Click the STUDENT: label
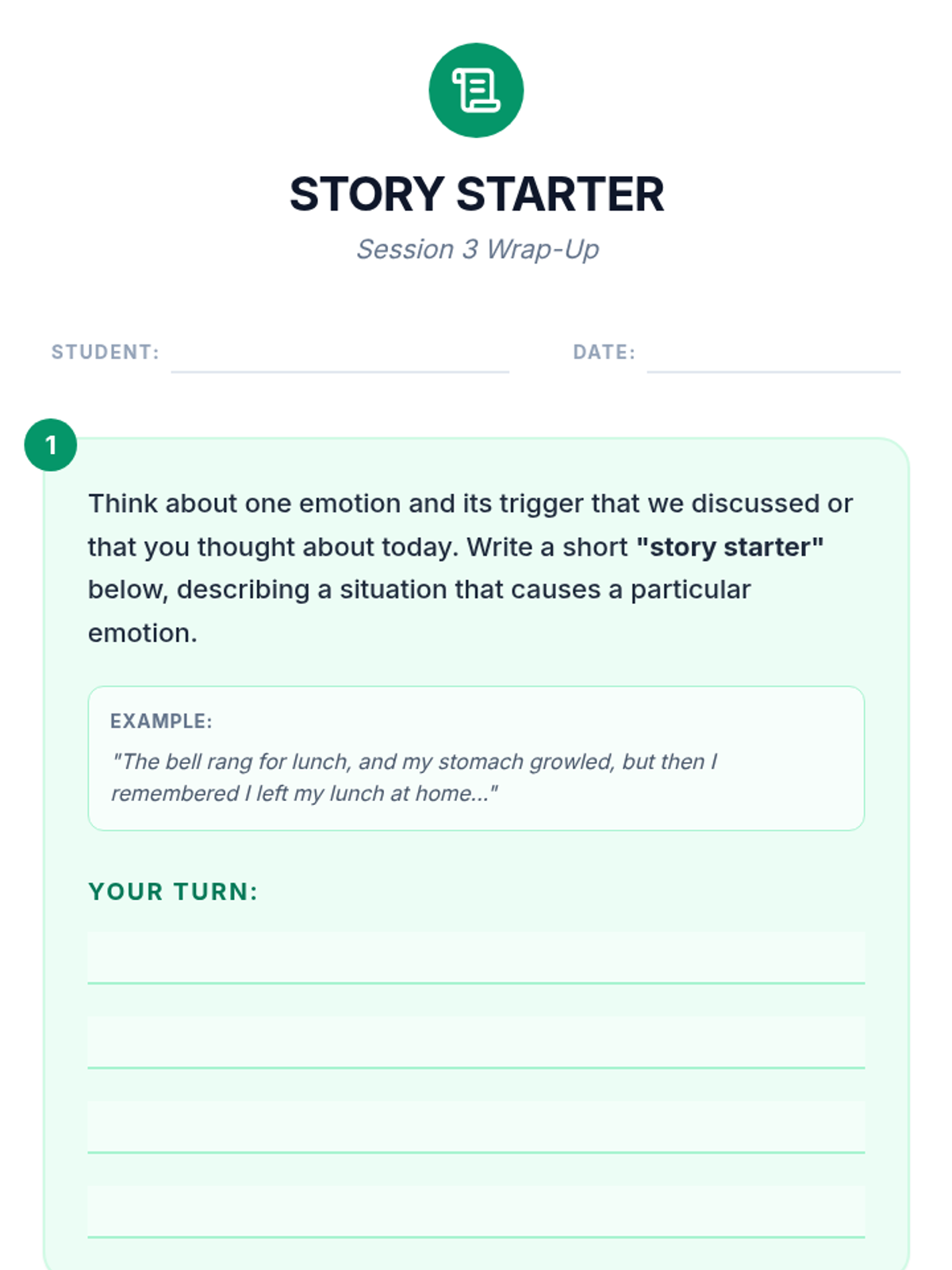This screenshot has height=1270, width=952. [x=106, y=352]
